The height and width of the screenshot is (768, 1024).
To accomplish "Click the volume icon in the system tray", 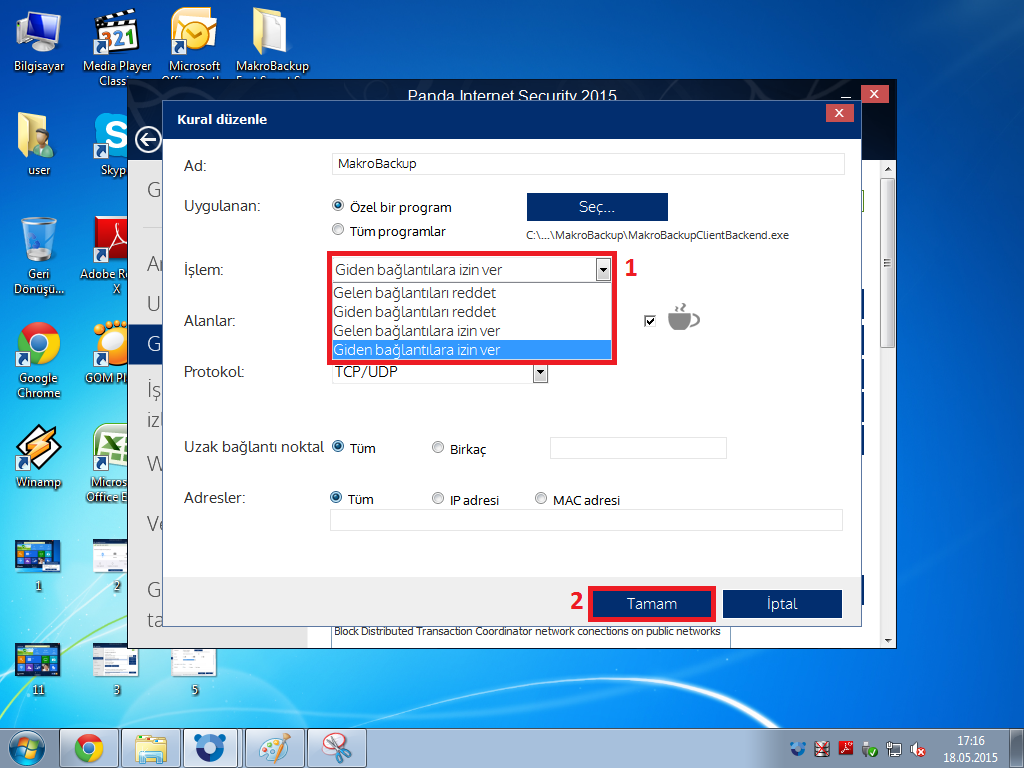I will (x=918, y=749).
